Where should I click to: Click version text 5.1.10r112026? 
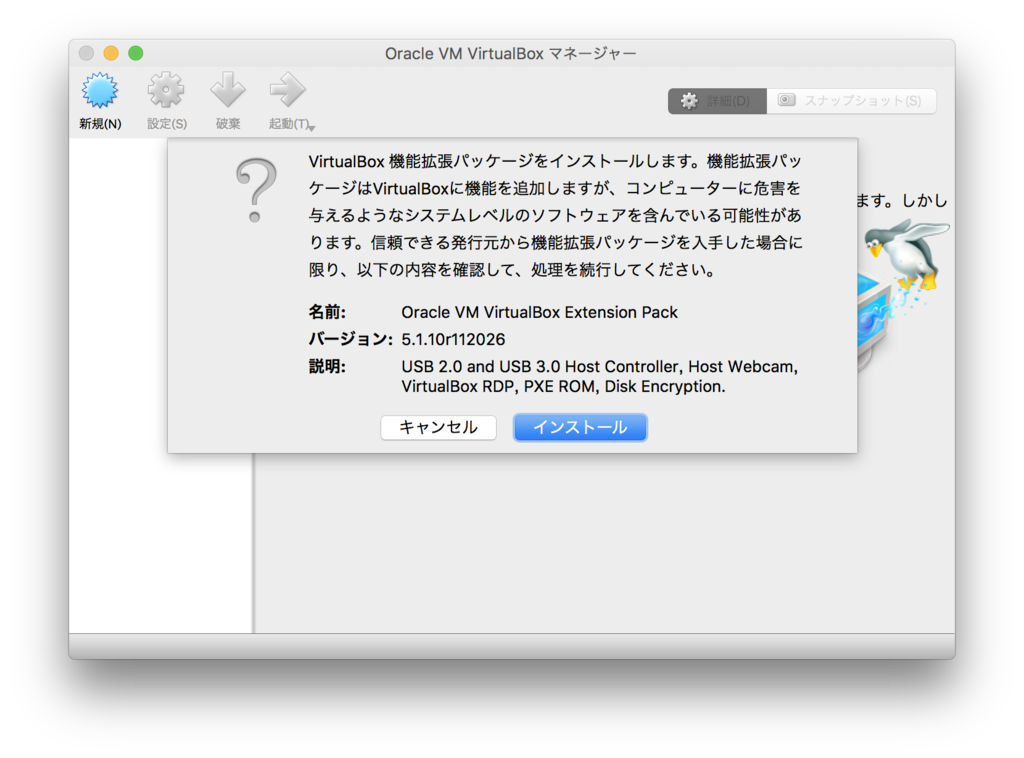coord(453,340)
